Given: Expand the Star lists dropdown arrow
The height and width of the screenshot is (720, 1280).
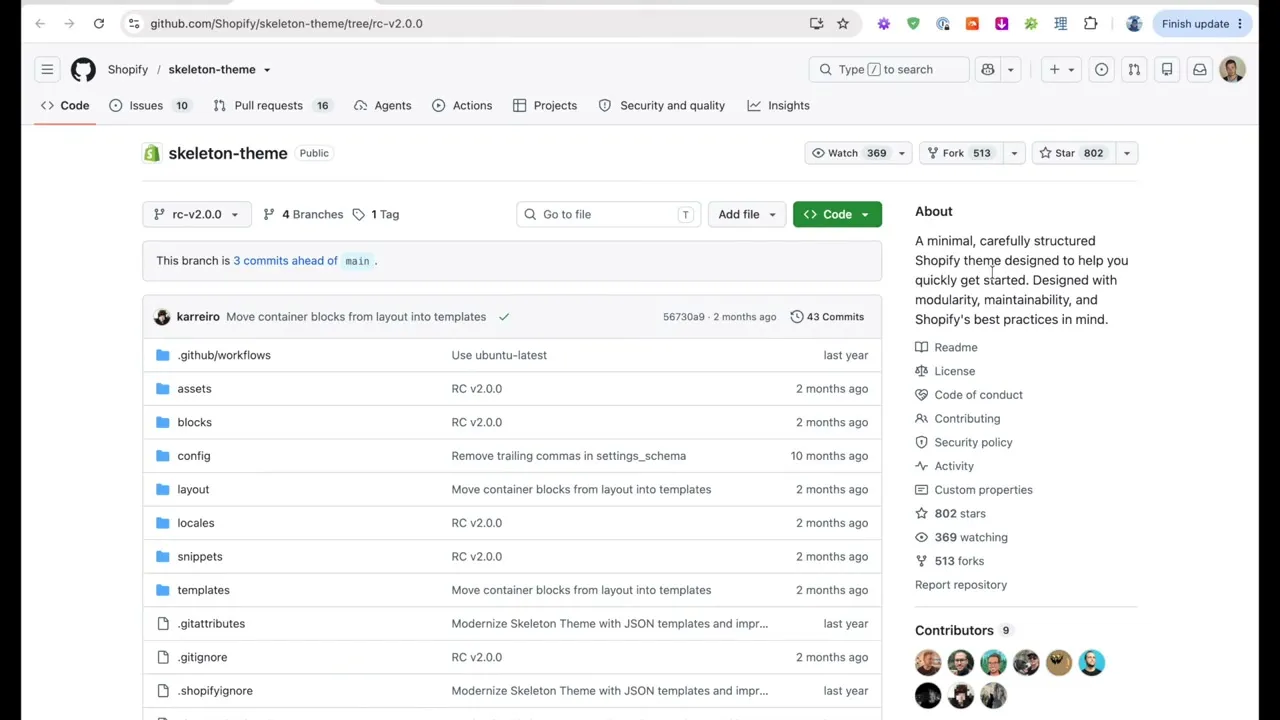Looking at the screenshot, I should click(x=1126, y=153).
